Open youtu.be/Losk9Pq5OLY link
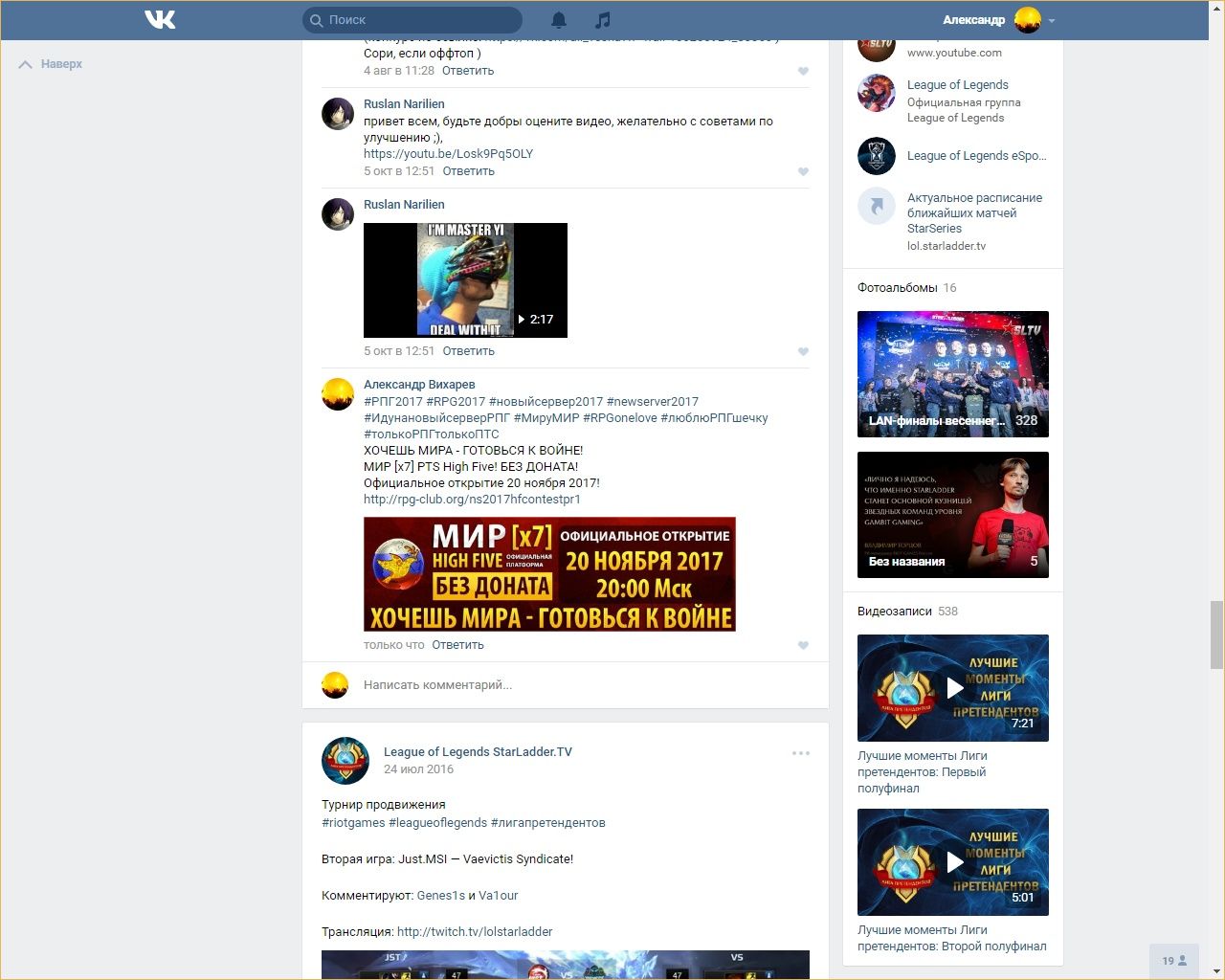The image size is (1225, 980). tap(448, 154)
